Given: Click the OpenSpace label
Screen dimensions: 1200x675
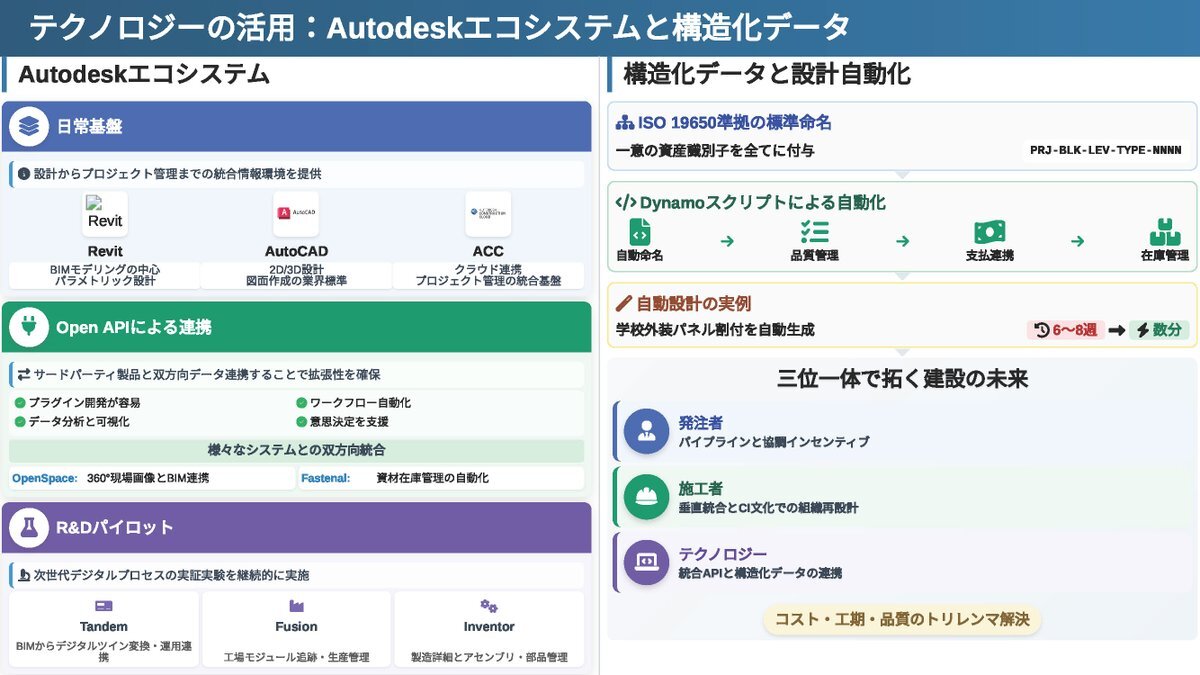Looking at the screenshot, I should click(x=45, y=478).
